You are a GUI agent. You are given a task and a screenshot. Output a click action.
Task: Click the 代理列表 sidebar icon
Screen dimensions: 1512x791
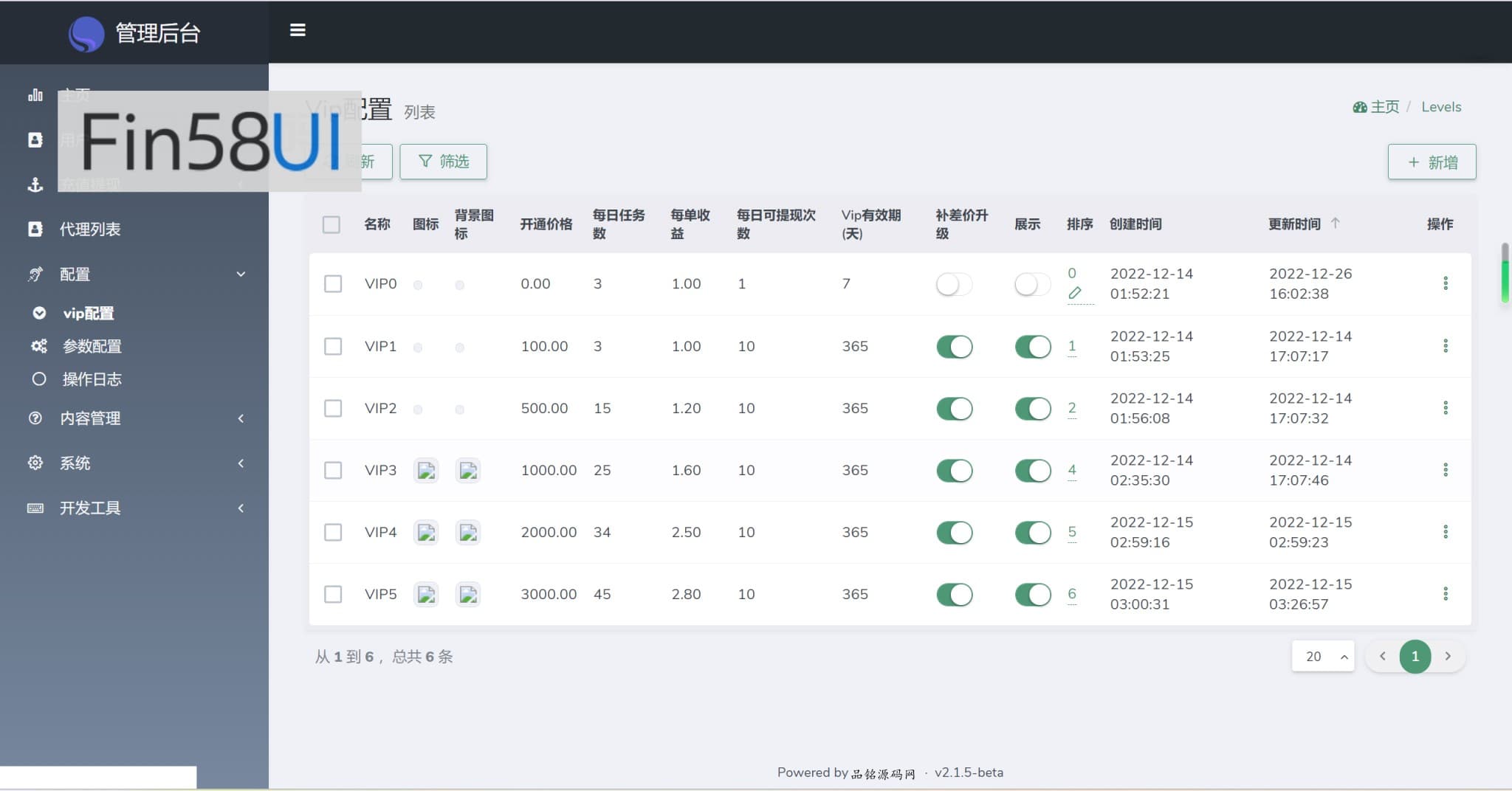35,229
